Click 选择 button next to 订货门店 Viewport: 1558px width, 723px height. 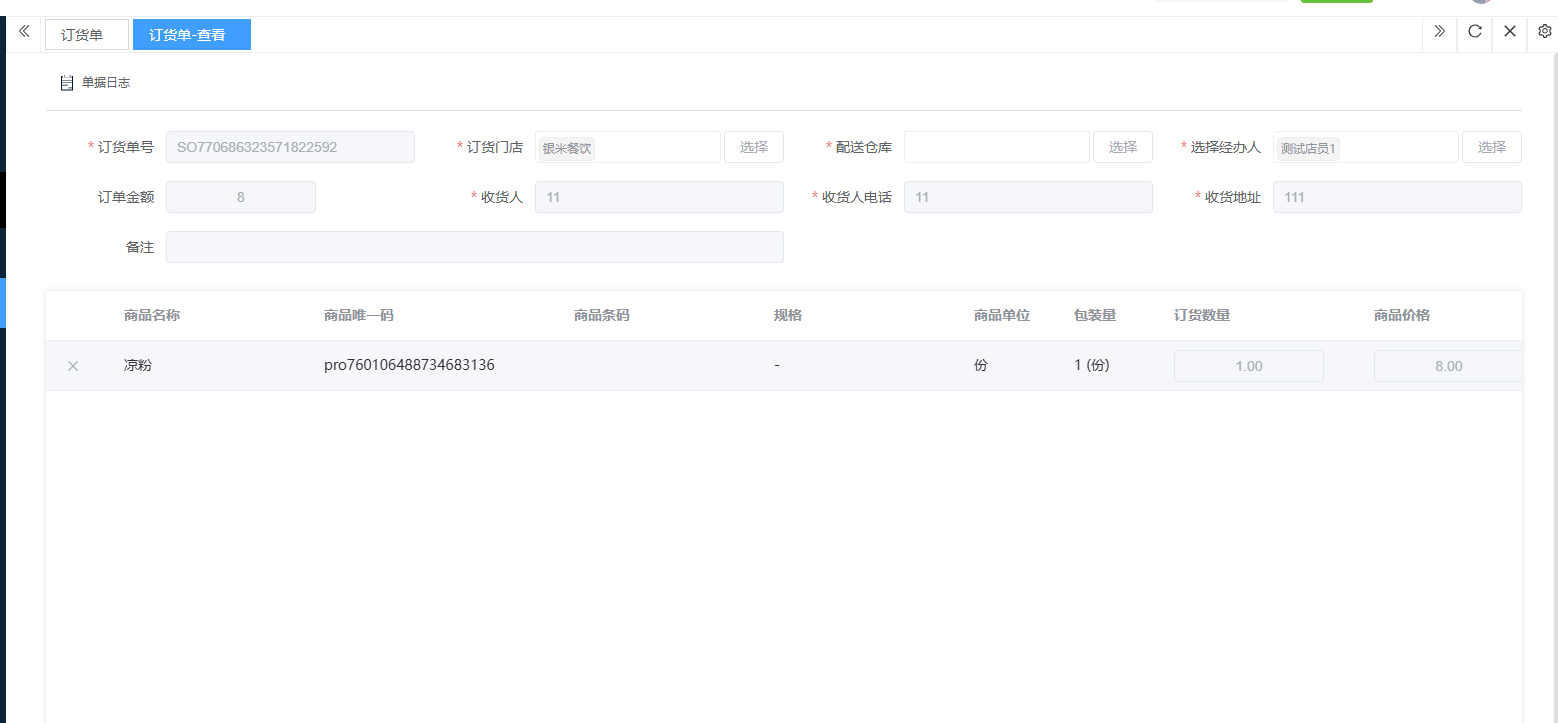point(753,147)
